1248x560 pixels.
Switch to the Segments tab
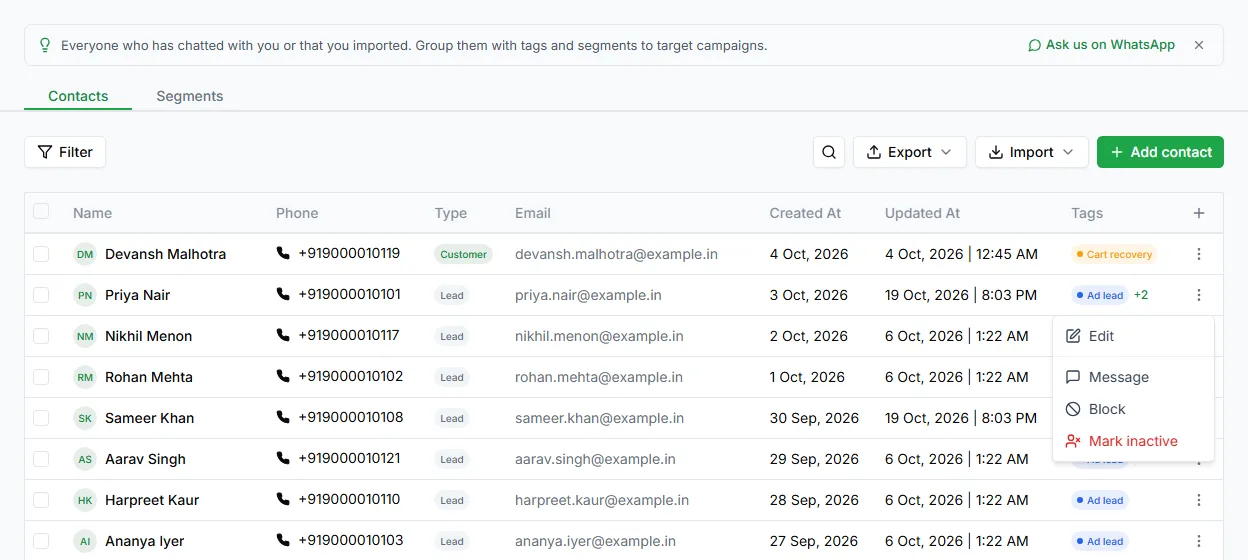[190, 96]
